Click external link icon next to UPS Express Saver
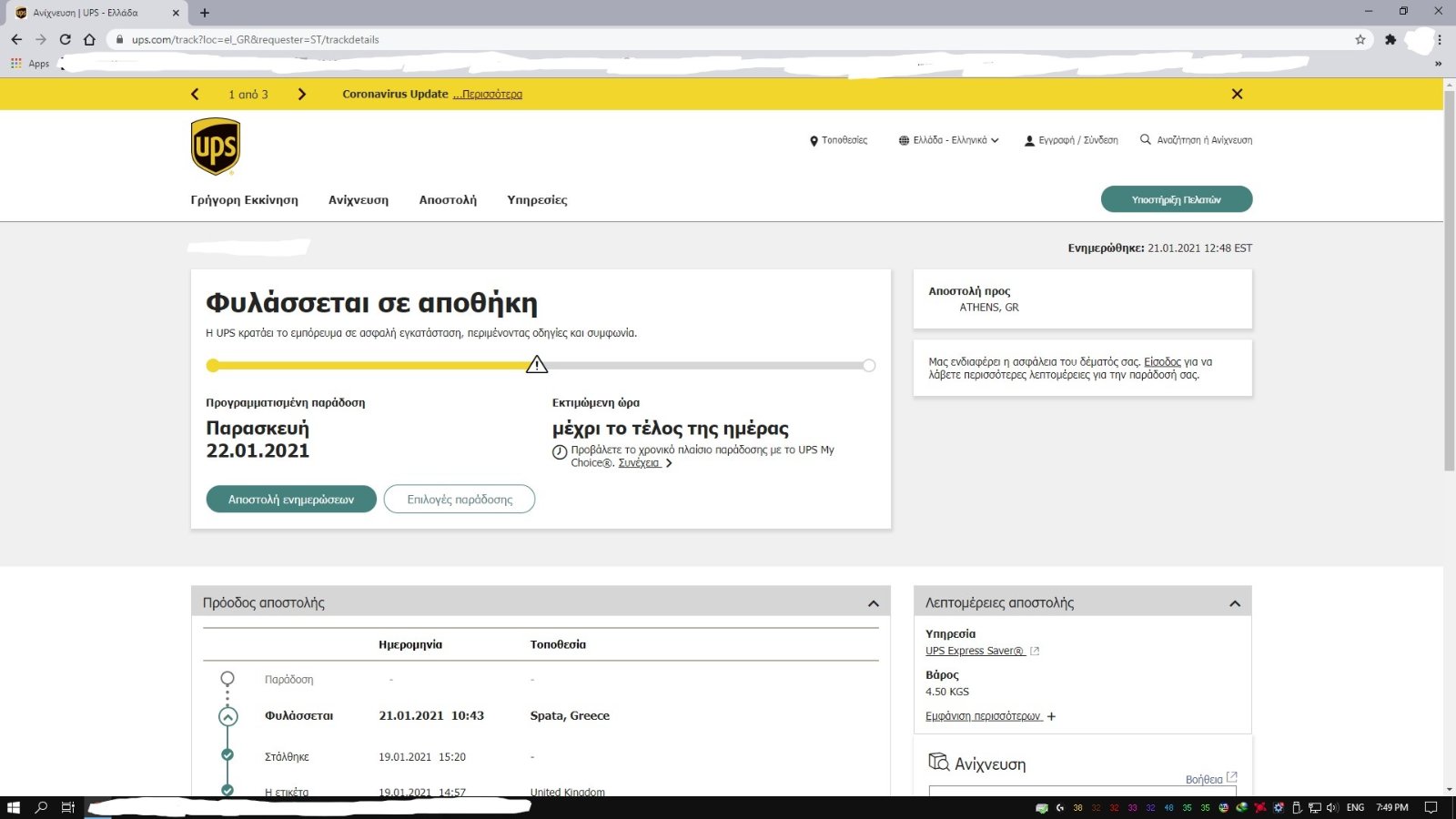Screen dimensions: 1456x819 click(x=1035, y=651)
